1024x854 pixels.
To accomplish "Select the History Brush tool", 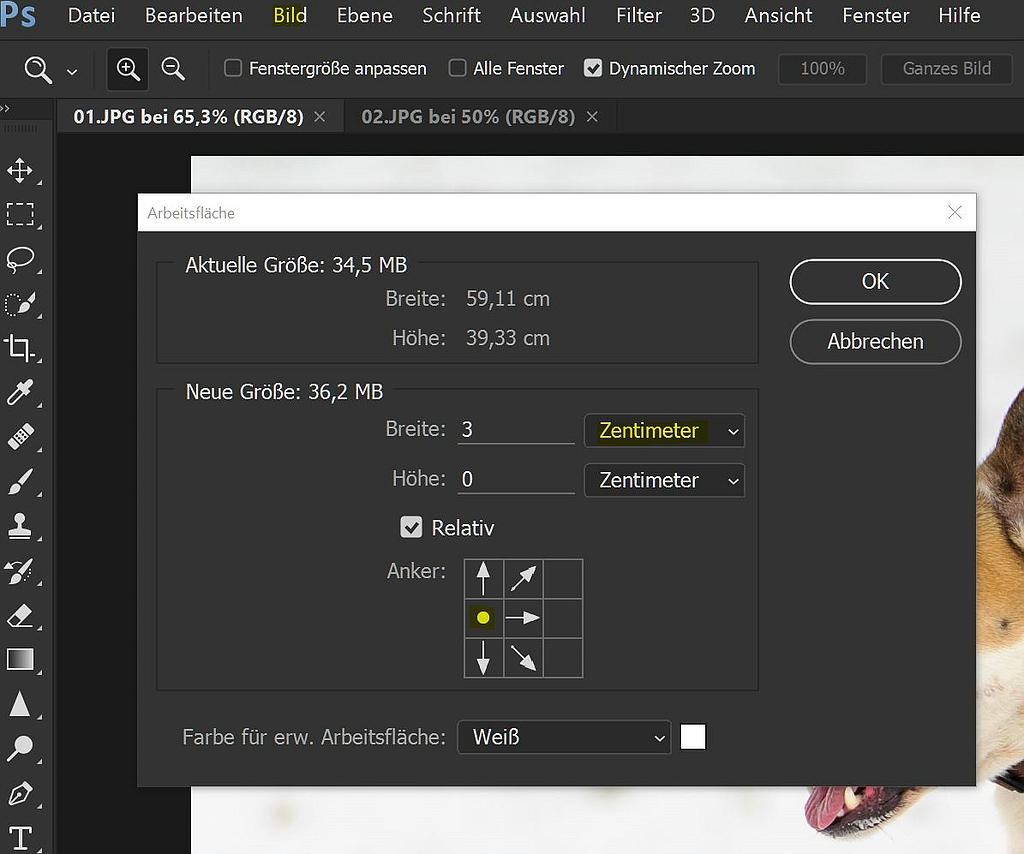I will pyautogui.click(x=20, y=571).
